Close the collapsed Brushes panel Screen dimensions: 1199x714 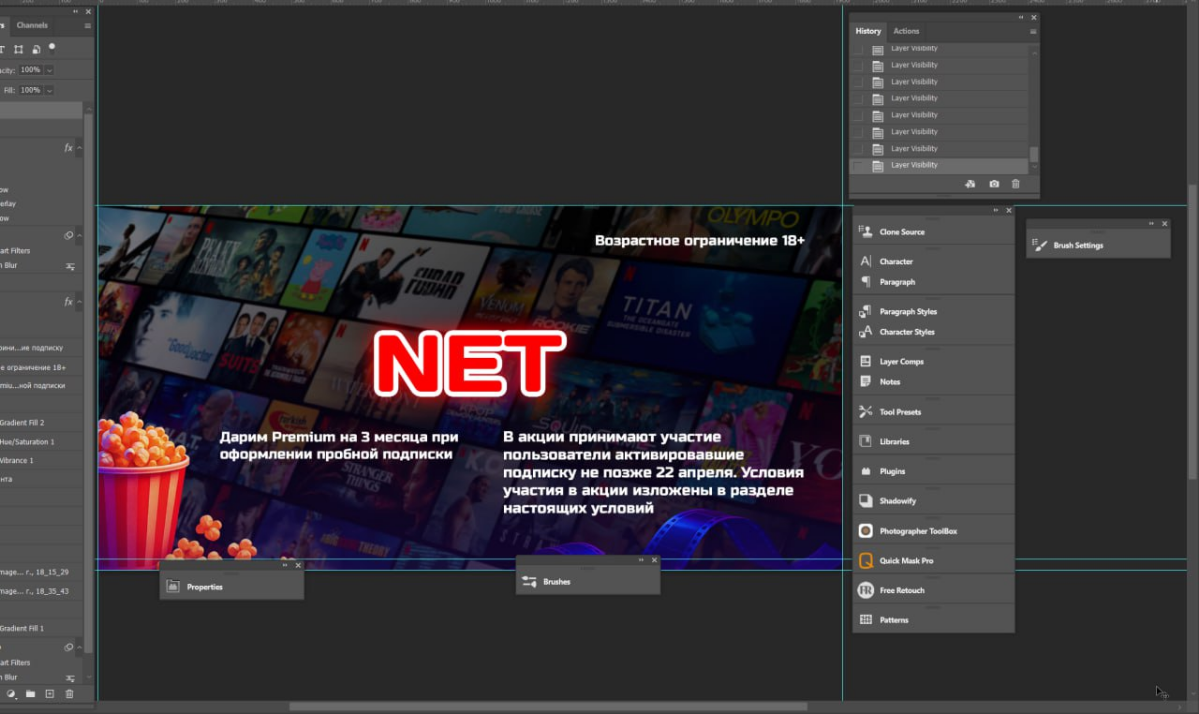pyautogui.click(x=654, y=560)
